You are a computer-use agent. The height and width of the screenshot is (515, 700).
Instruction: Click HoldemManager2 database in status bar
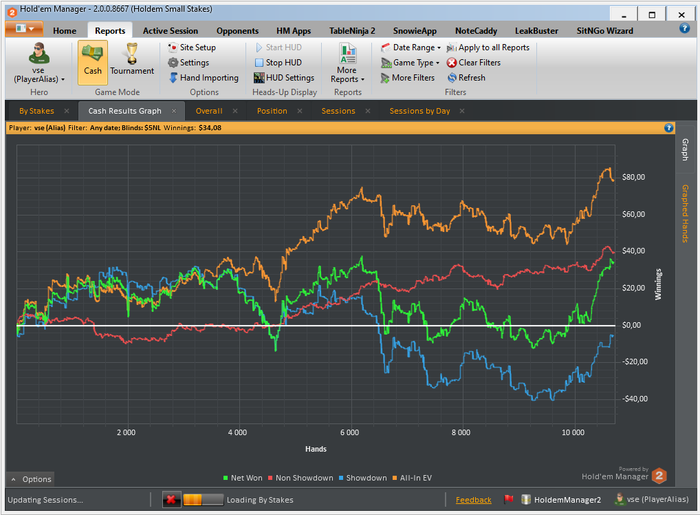[561, 499]
